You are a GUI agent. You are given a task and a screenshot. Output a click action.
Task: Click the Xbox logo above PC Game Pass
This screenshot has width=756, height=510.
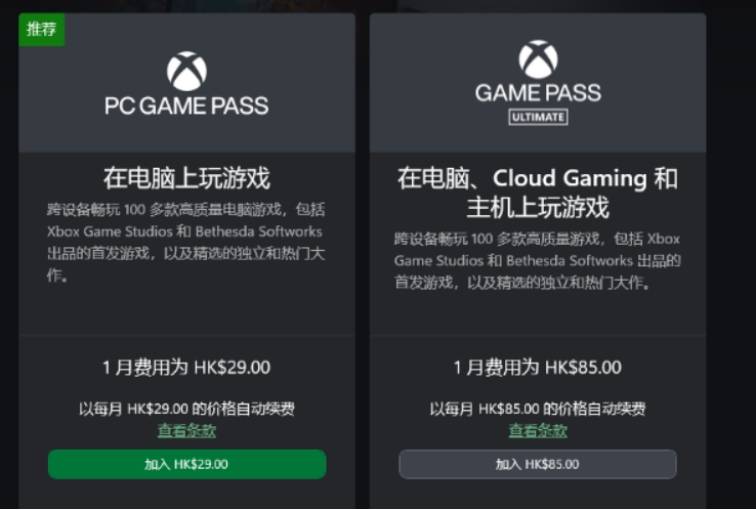(186, 71)
